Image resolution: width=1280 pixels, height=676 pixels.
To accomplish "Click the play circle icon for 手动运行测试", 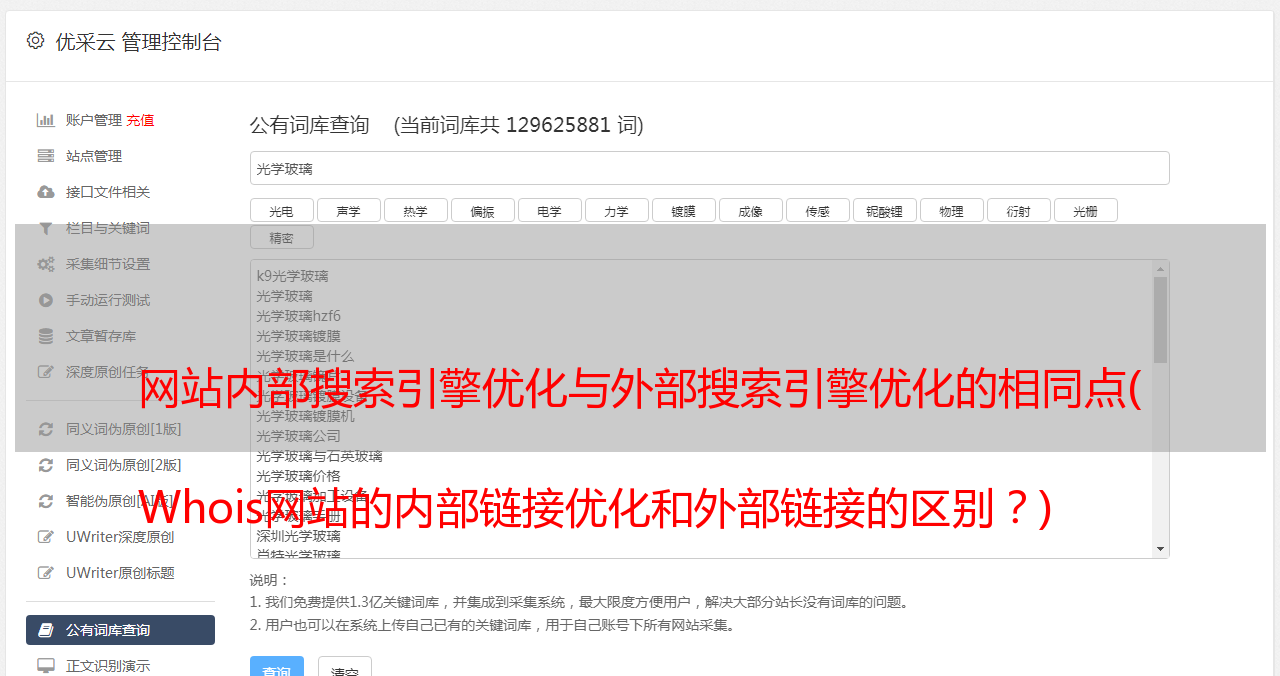I will tap(46, 300).
